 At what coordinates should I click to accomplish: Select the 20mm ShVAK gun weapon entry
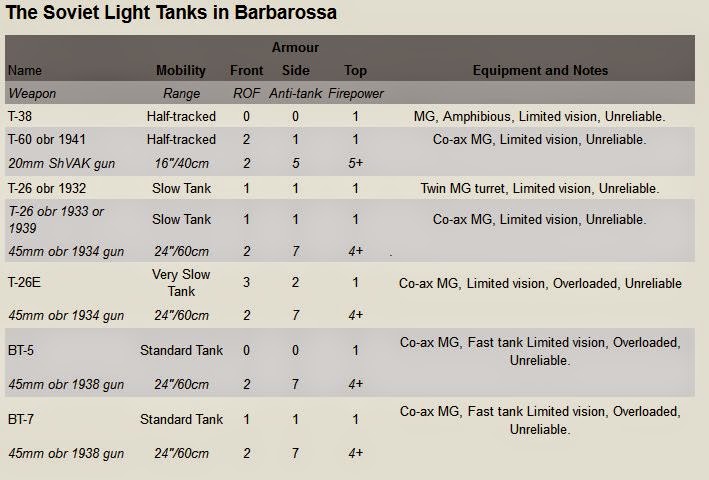click(61, 163)
